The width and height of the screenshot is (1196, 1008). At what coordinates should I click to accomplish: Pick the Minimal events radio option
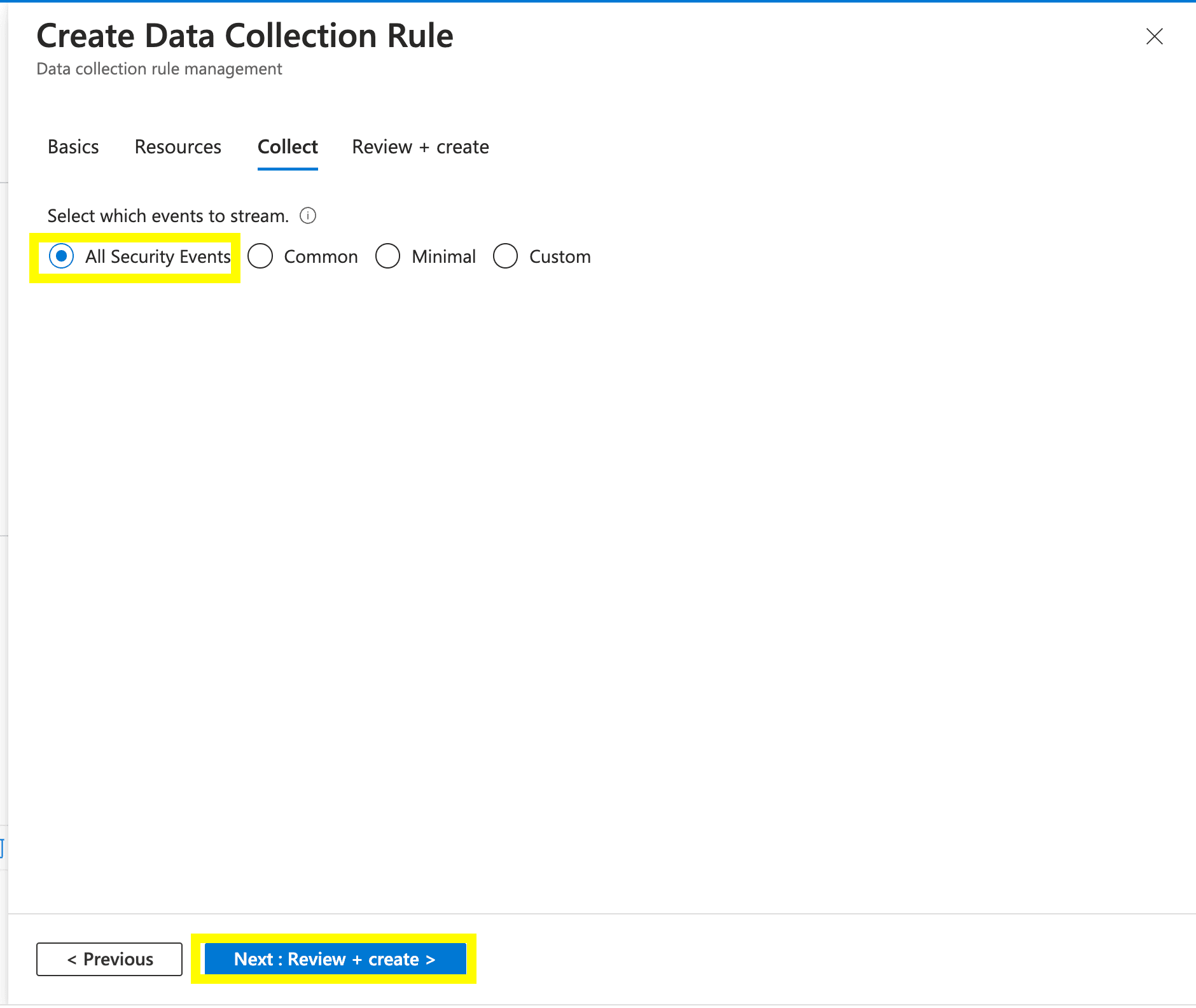(388, 256)
